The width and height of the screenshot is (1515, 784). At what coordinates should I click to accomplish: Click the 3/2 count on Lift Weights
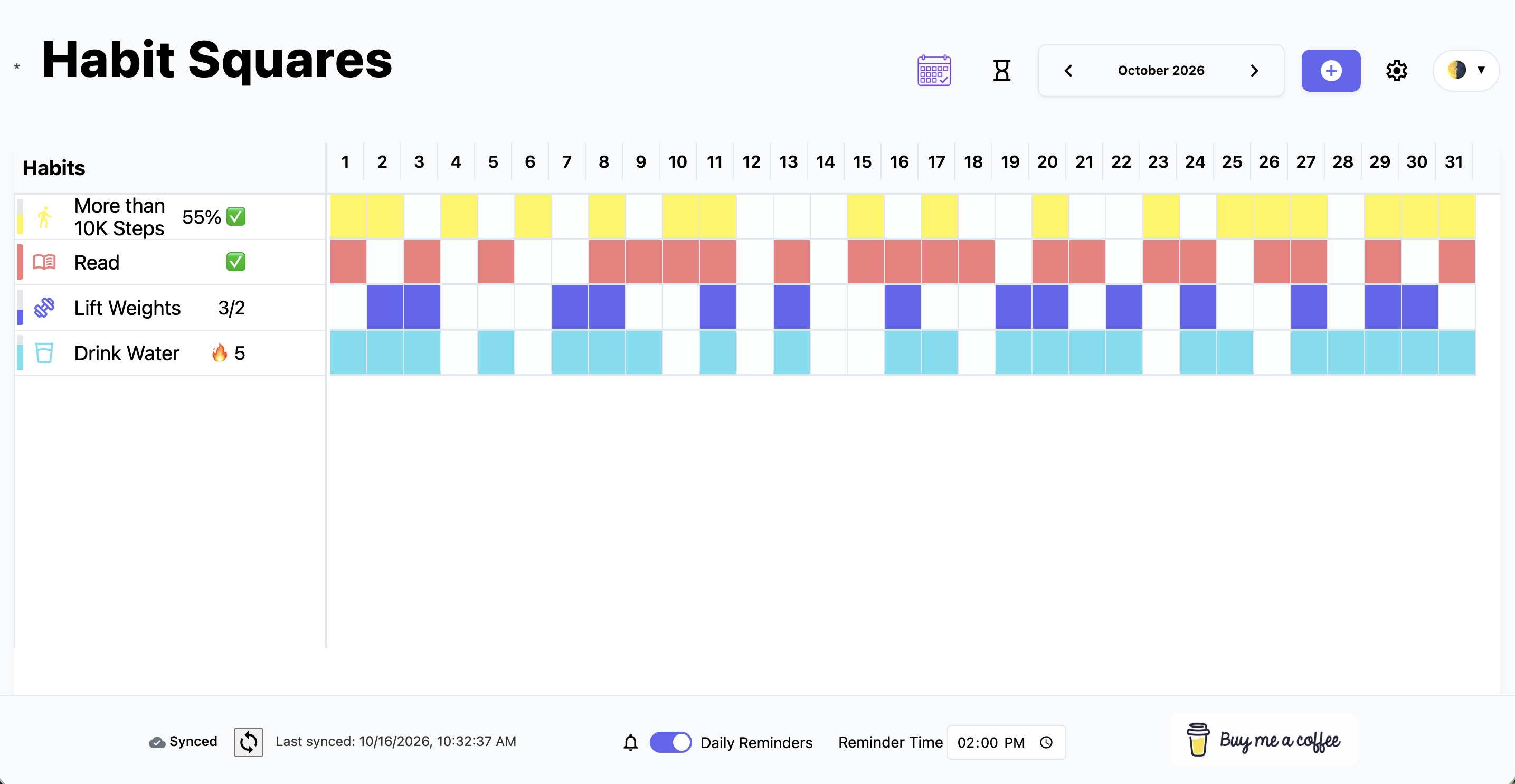231,308
